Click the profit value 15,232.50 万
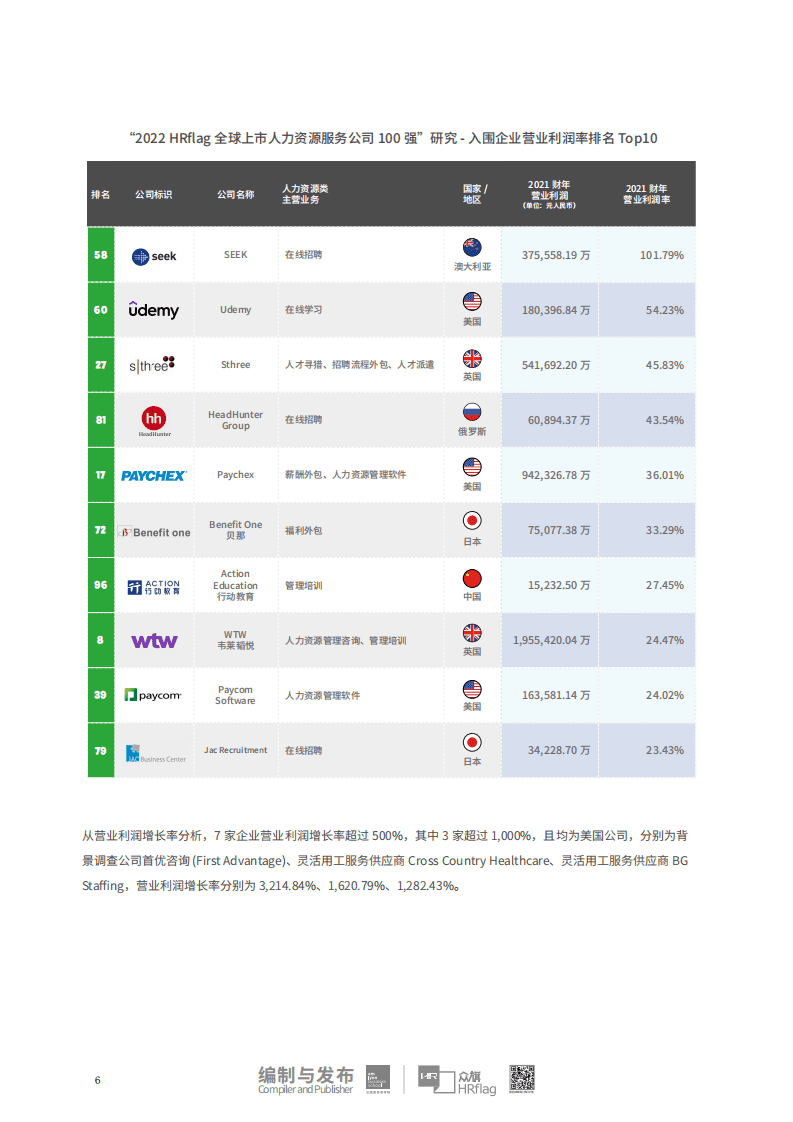 (559, 585)
